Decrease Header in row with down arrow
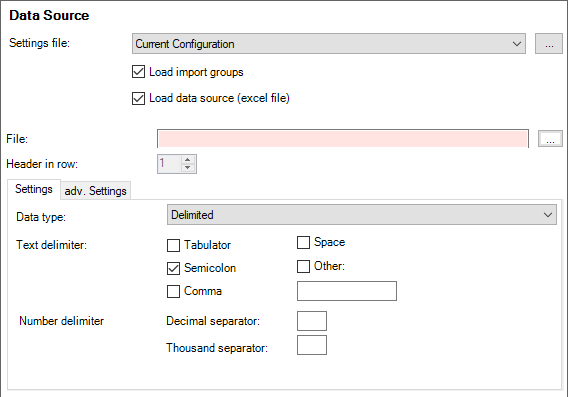This screenshot has height=397, width=568. pyautogui.click(x=187, y=168)
